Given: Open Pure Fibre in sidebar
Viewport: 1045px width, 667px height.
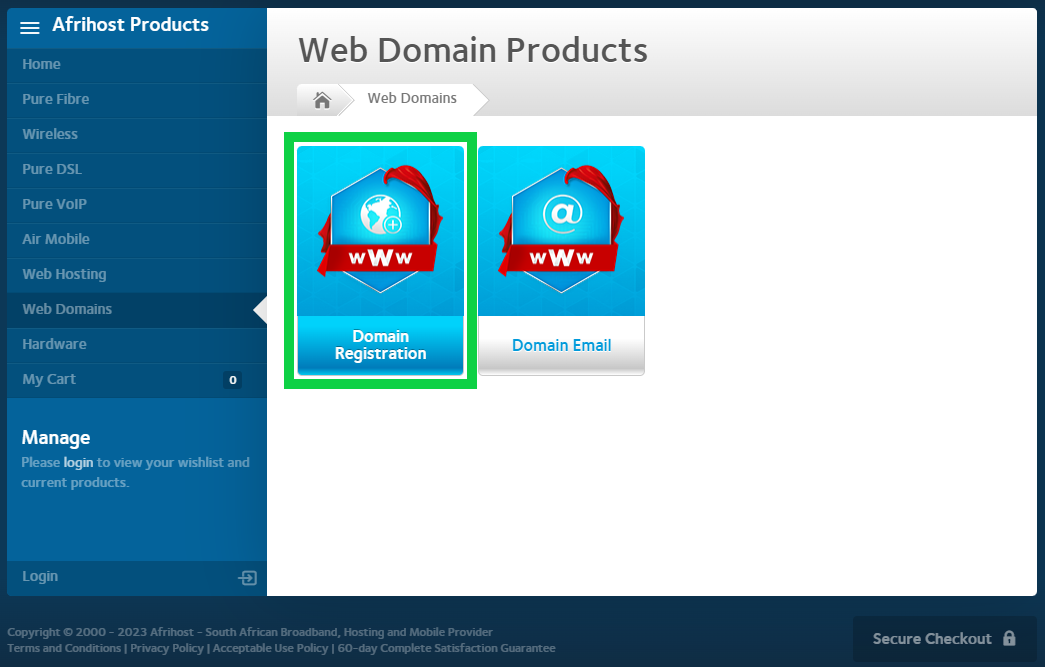Looking at the screenshot, I should point(56,99).
